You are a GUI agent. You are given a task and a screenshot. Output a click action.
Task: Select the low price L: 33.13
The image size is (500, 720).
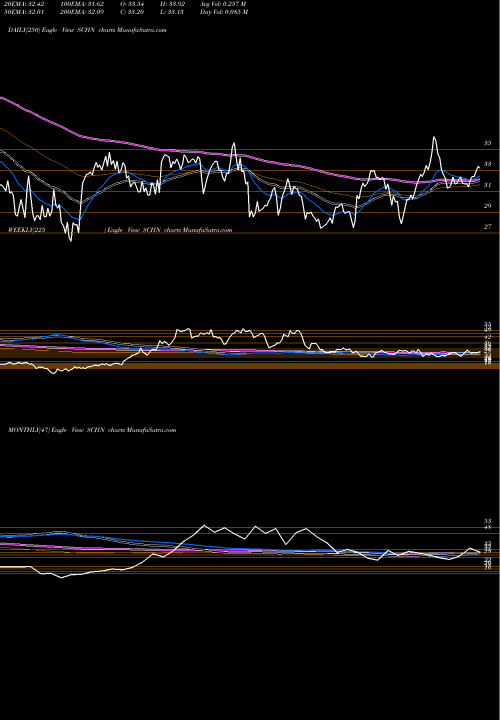coord(172,12)
